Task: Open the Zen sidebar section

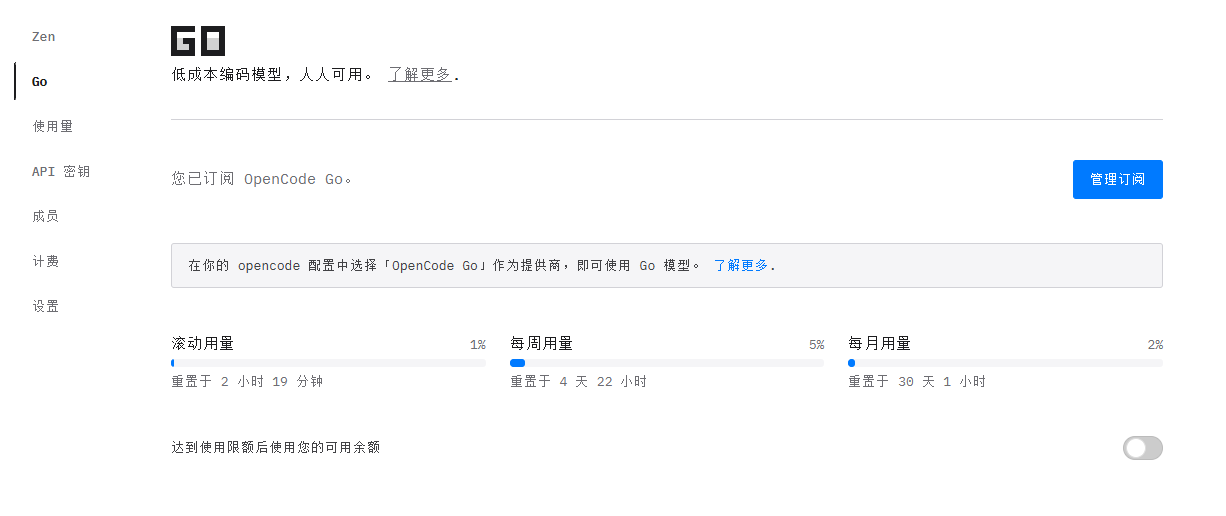Action: (44, 37)
